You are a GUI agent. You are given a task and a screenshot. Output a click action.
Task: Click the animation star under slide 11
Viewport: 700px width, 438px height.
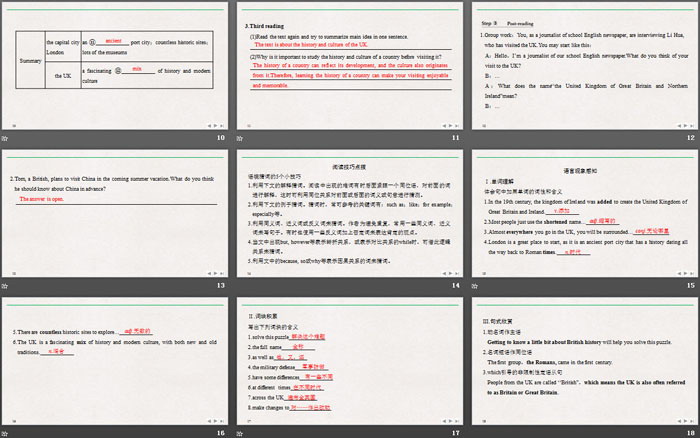pos(240,138)
